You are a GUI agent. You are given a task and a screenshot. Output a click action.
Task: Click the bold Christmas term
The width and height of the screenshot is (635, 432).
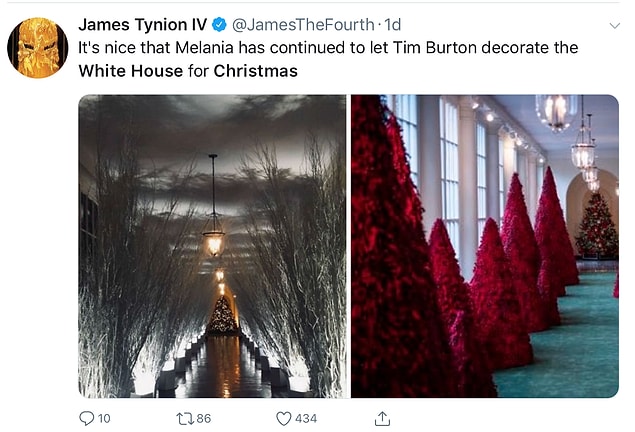pos(256,71)
